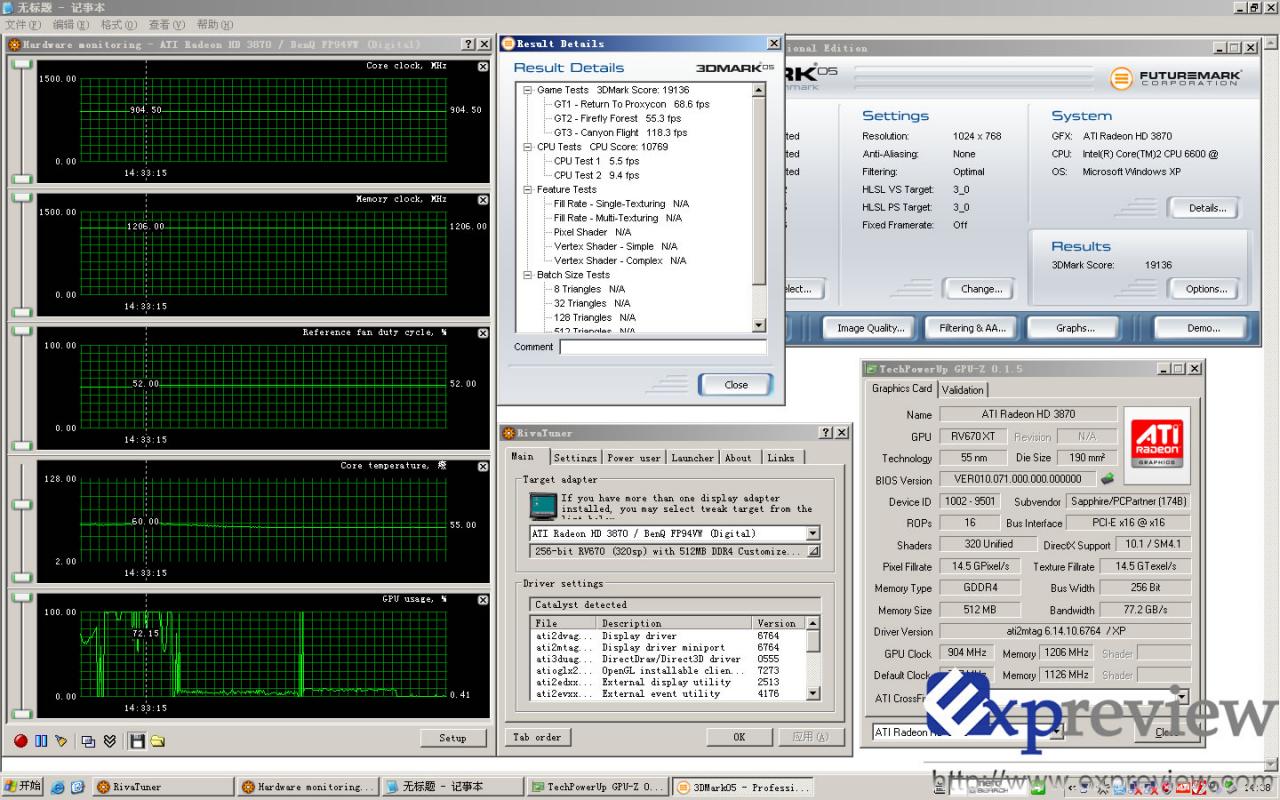The width and height of the screenshot is (1280, 800).
Task: Save monitoring data with the floppy disk icon
Action: click(x=137, y=741)
